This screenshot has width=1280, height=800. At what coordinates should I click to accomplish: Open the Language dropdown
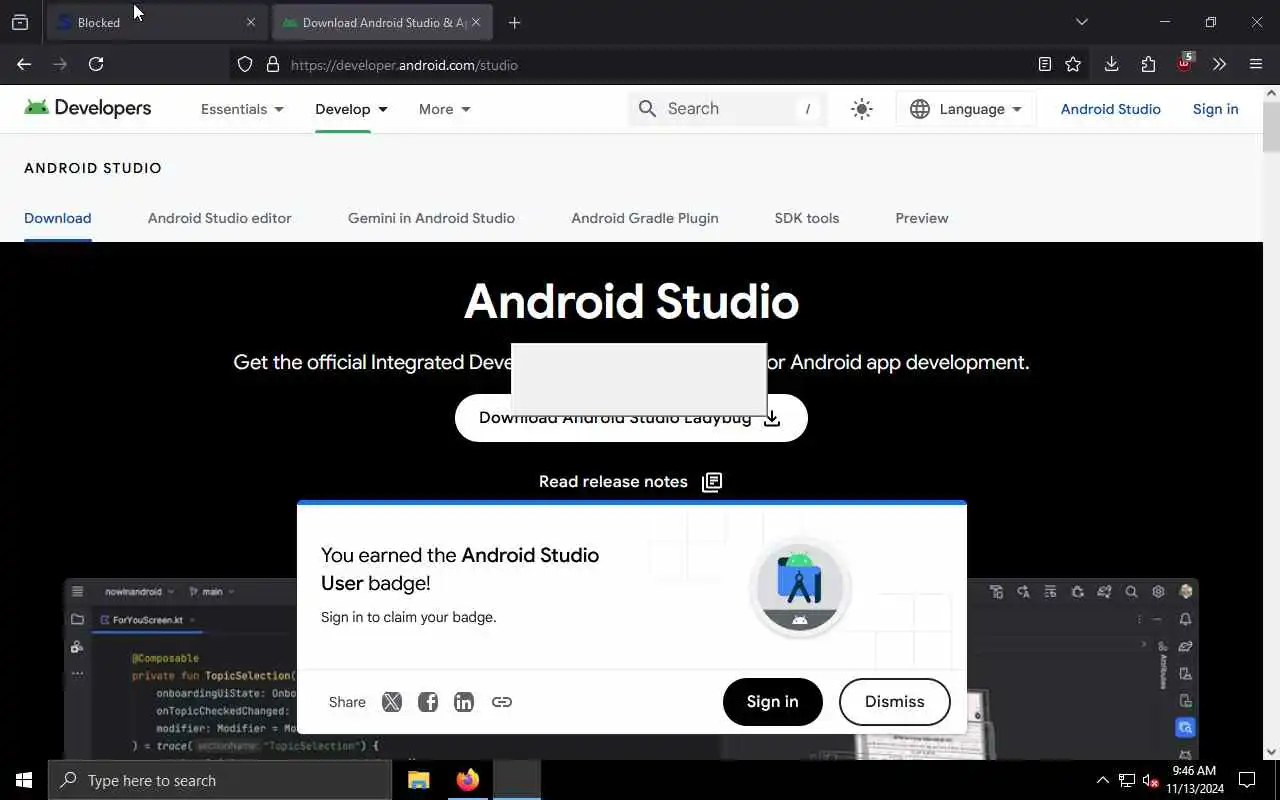click(x=966, y=109)
